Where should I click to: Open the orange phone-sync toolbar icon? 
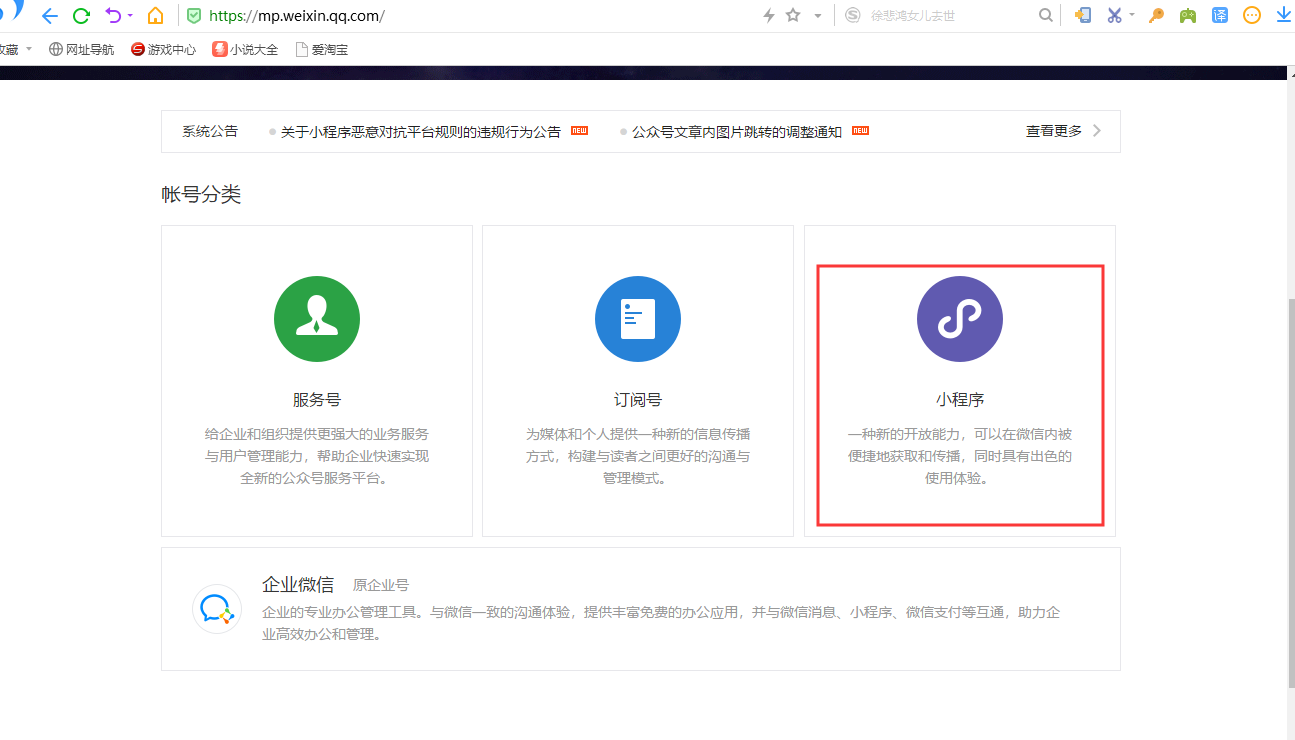[x=1083, y=15]
